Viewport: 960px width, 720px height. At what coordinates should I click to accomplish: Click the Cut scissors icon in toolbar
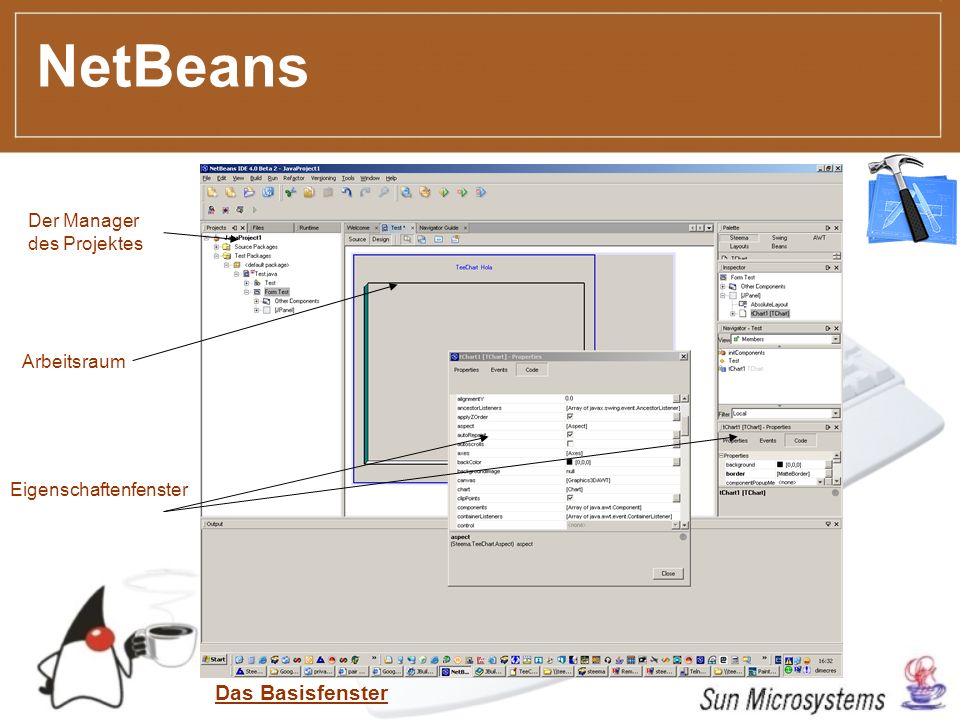tap(290, 192)
